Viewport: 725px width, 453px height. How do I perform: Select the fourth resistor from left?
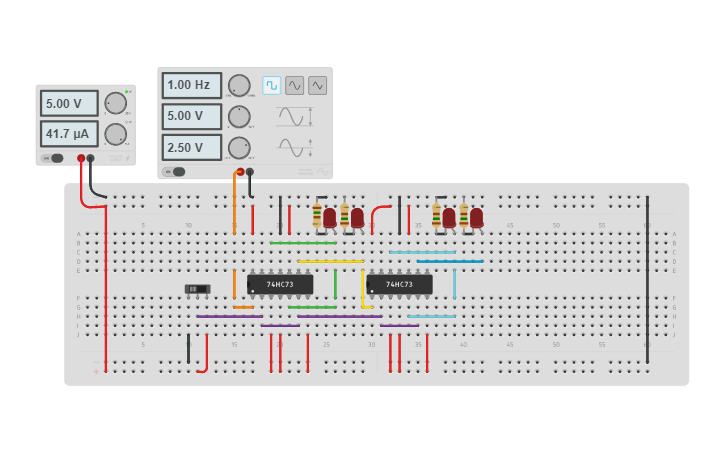(464, 215)
